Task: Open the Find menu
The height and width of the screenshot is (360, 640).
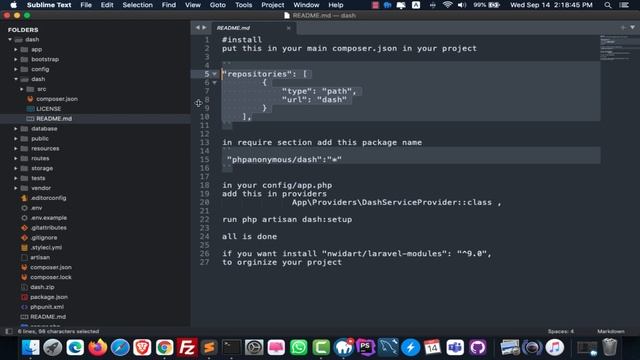Action: tap(169, 5)
